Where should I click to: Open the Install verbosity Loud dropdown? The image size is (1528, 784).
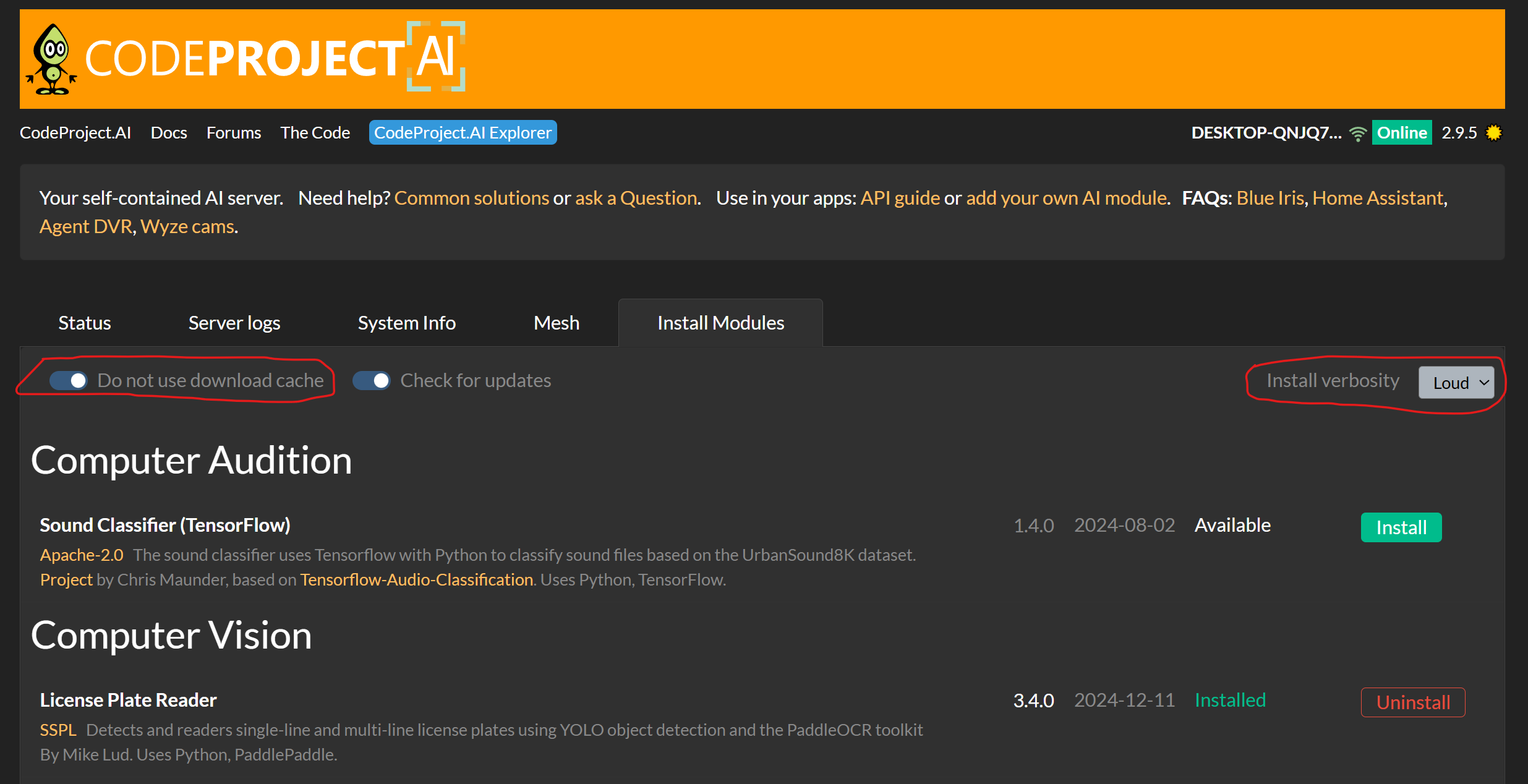(x=1456, y=383)
